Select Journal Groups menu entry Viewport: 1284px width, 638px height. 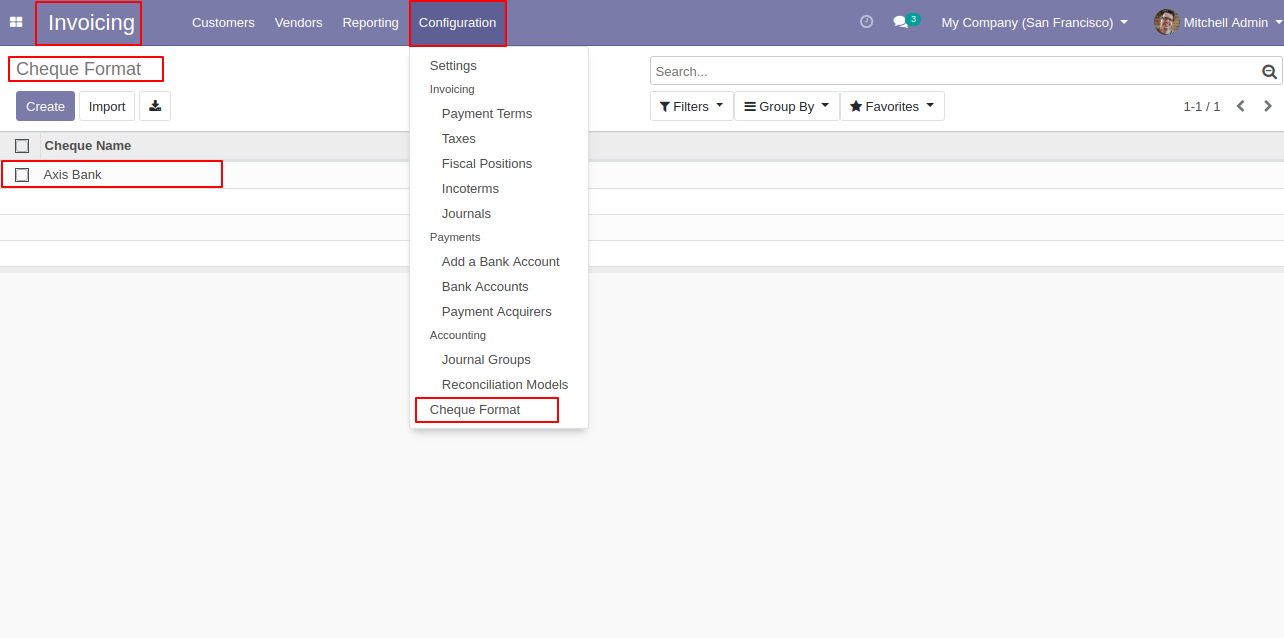tap(486, 360)
